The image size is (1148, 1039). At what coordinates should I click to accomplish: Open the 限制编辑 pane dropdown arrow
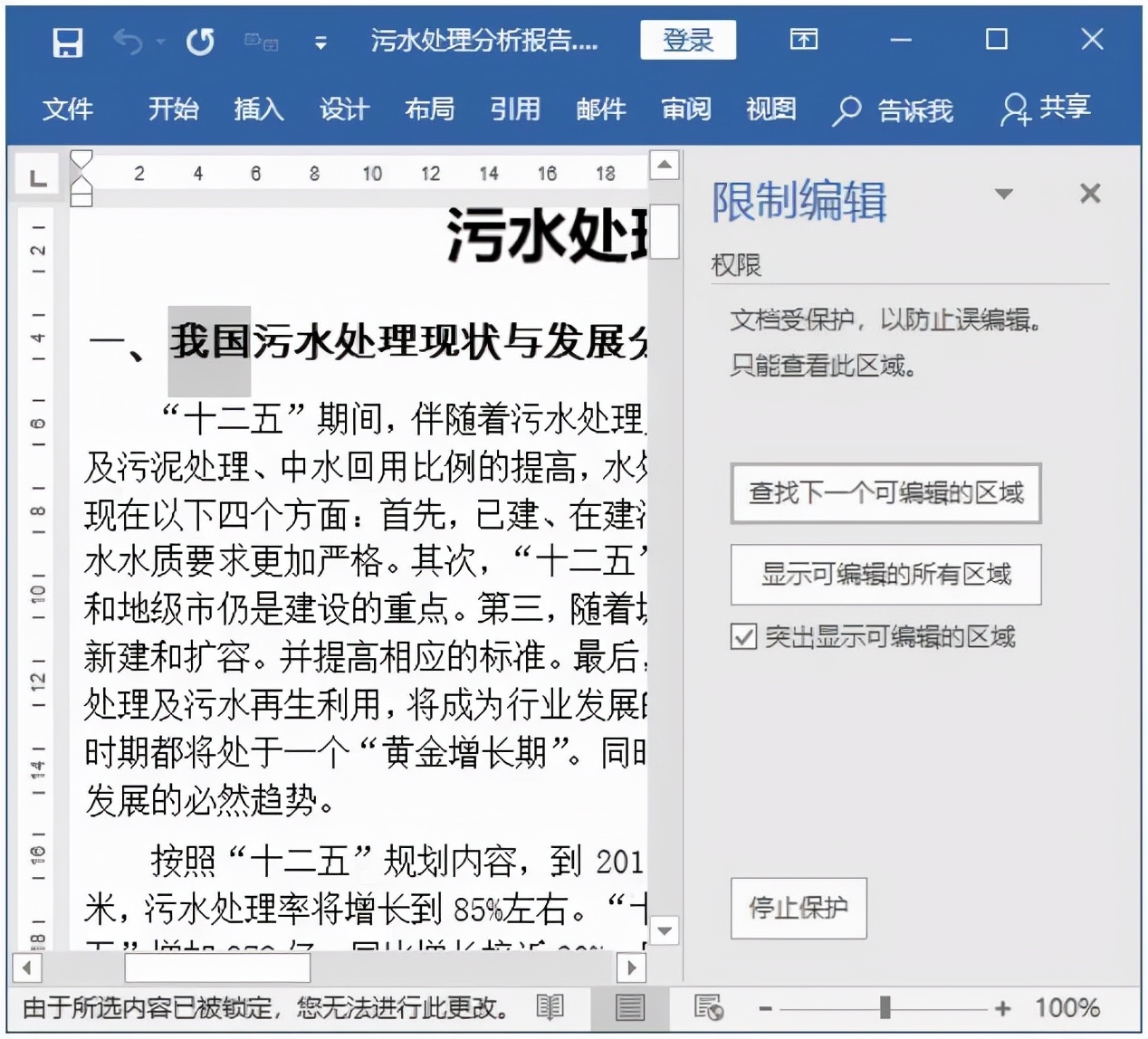pos(1002,194)
